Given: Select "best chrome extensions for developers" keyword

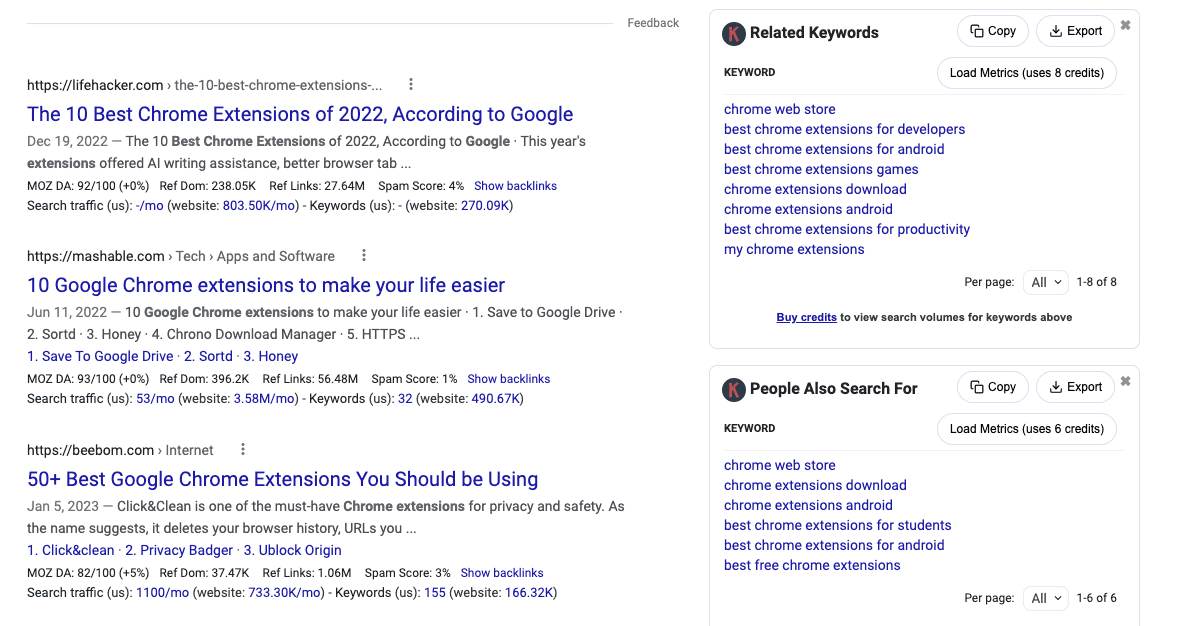Looking at the screenshot, I should pyautogui.click(x=844, y=129).
